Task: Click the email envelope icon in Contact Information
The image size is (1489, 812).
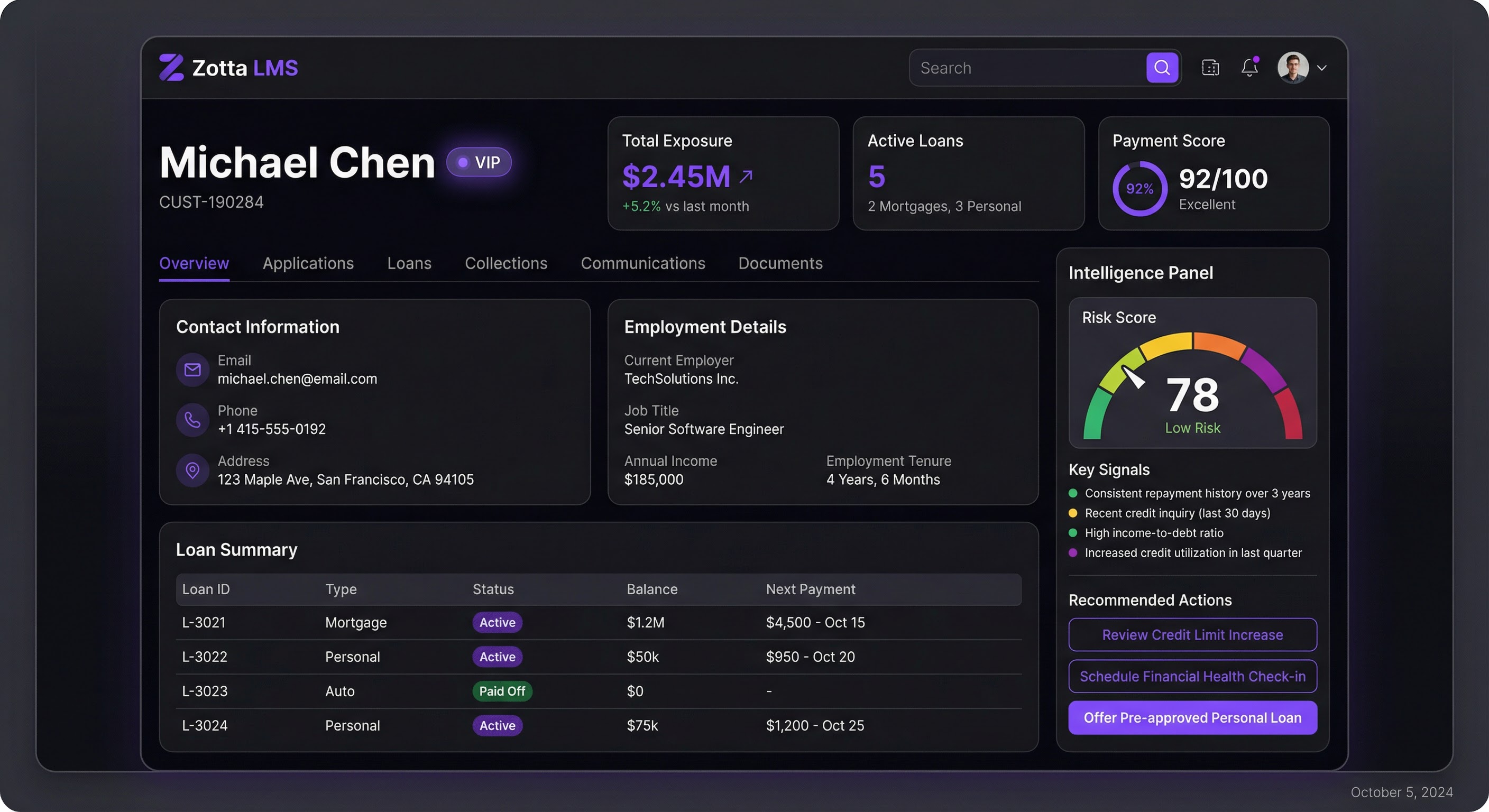Action: click(x=192, y=370)
